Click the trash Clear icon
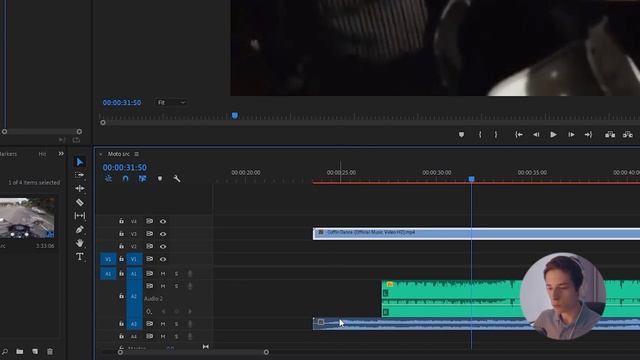The image size is (640, 360). click(x=50, y=351)
